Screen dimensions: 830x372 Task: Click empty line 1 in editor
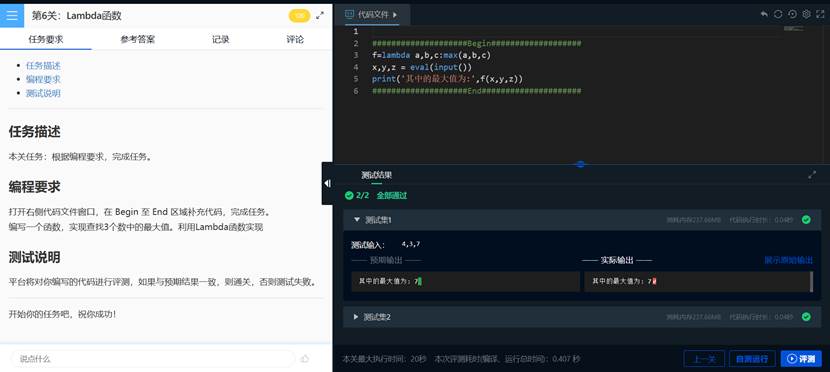click(x=576, y=31)
